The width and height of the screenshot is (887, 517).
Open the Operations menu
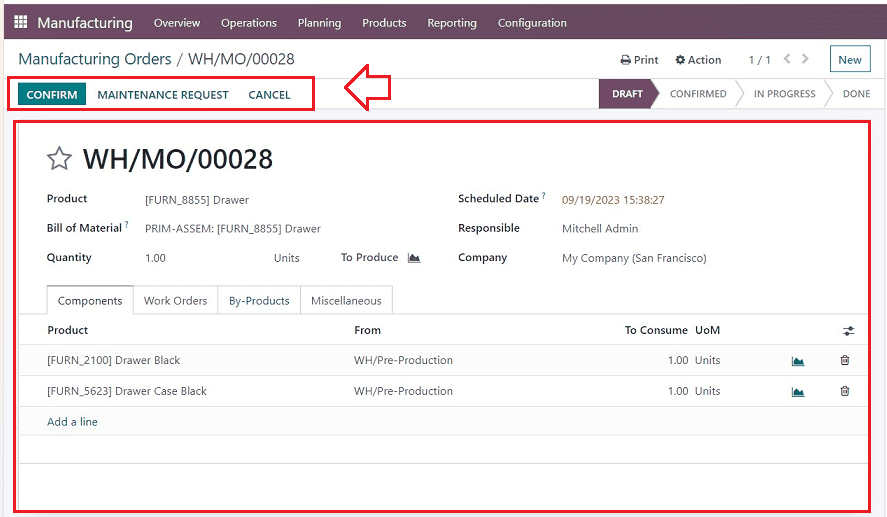[x=249, y=23]
